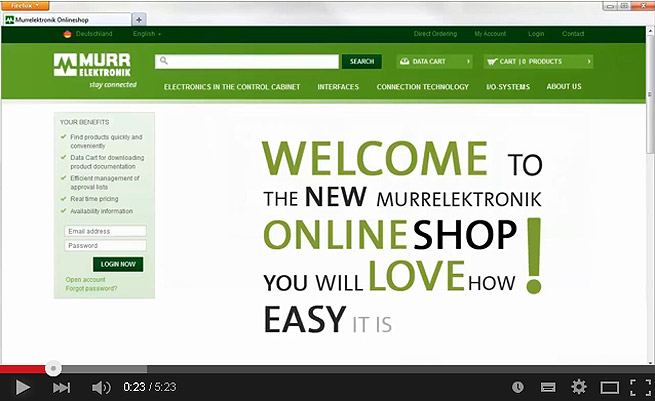Click the Open account link

point(85,279)
